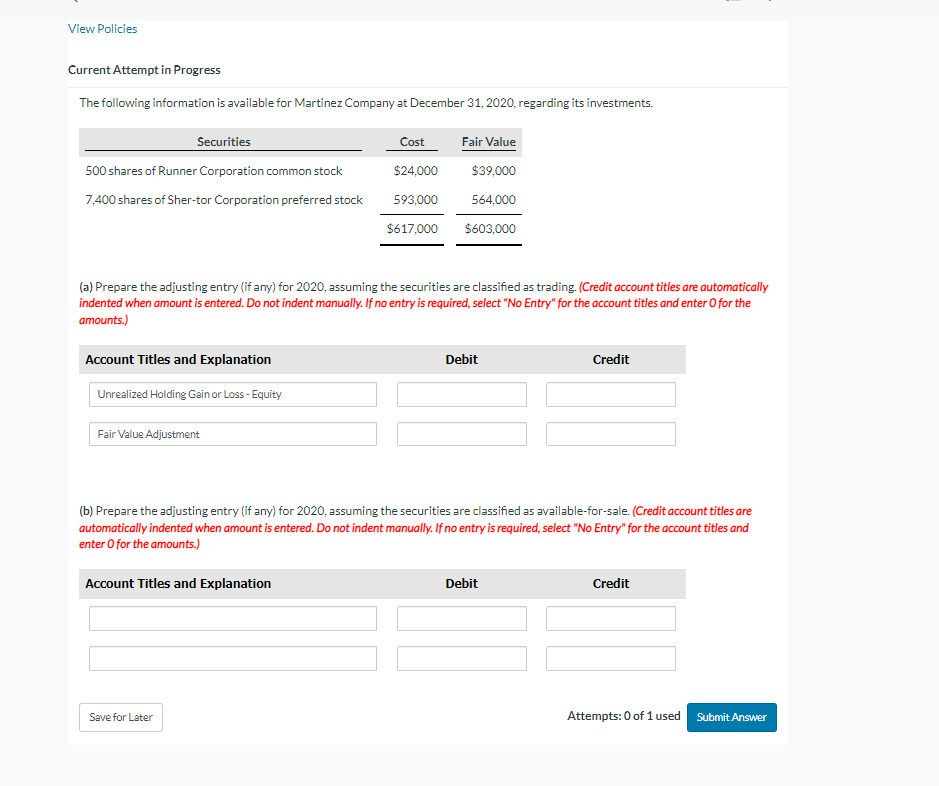Click the Save for Later button
The width and height of the screenshot is (939, 786).
coord(120,717)
